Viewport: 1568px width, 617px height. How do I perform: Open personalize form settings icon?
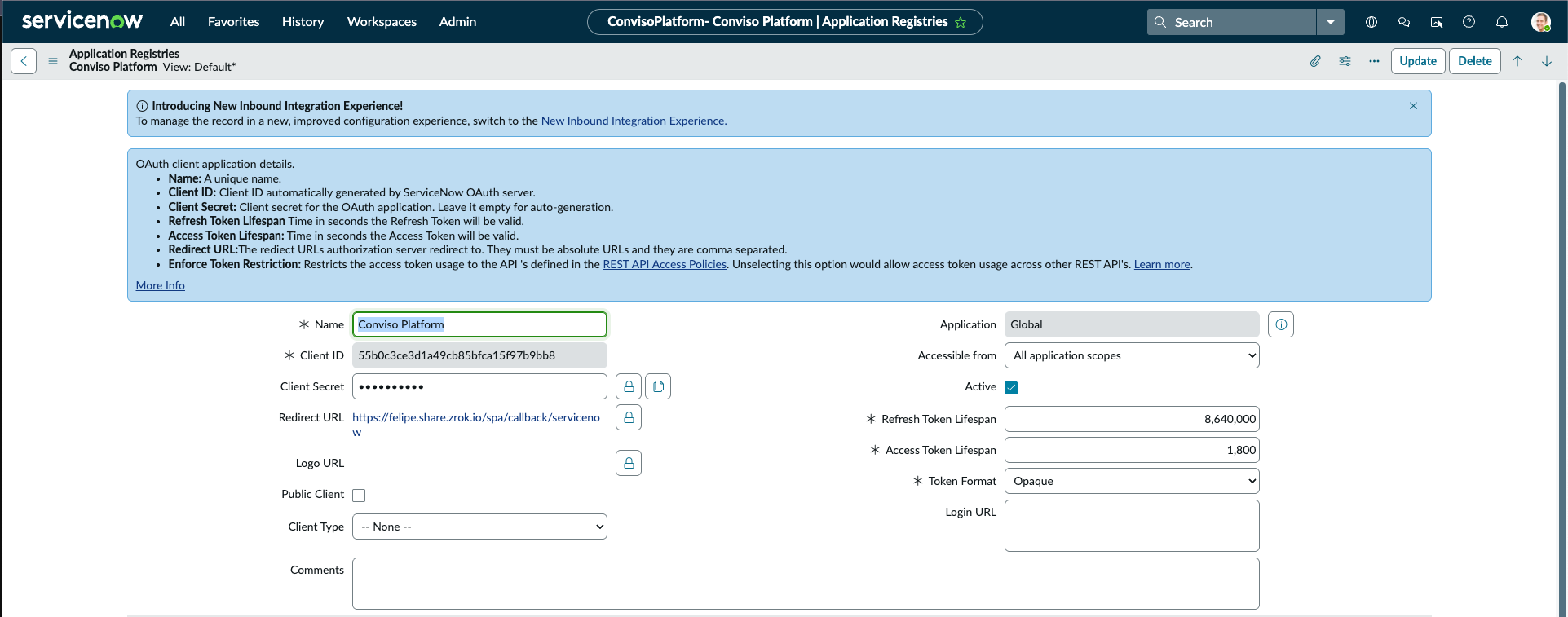coord(1345,61)
